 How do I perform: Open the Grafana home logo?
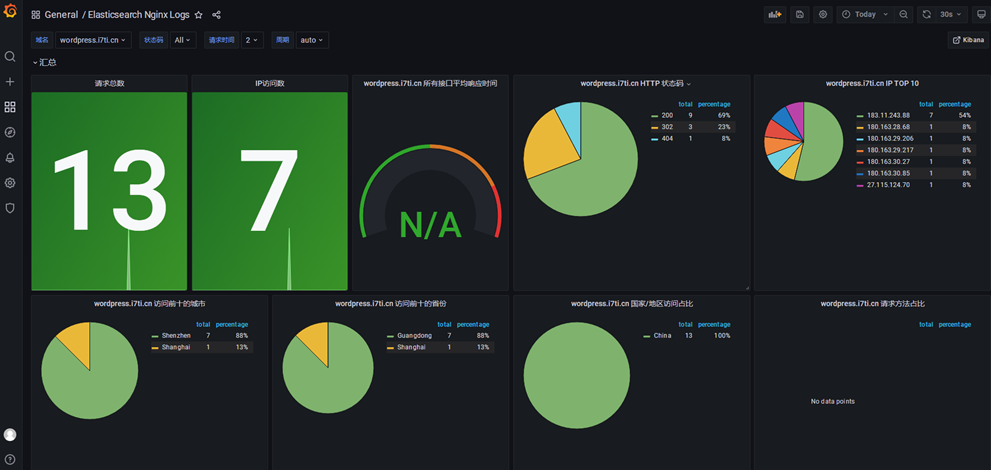pos(10,11)
